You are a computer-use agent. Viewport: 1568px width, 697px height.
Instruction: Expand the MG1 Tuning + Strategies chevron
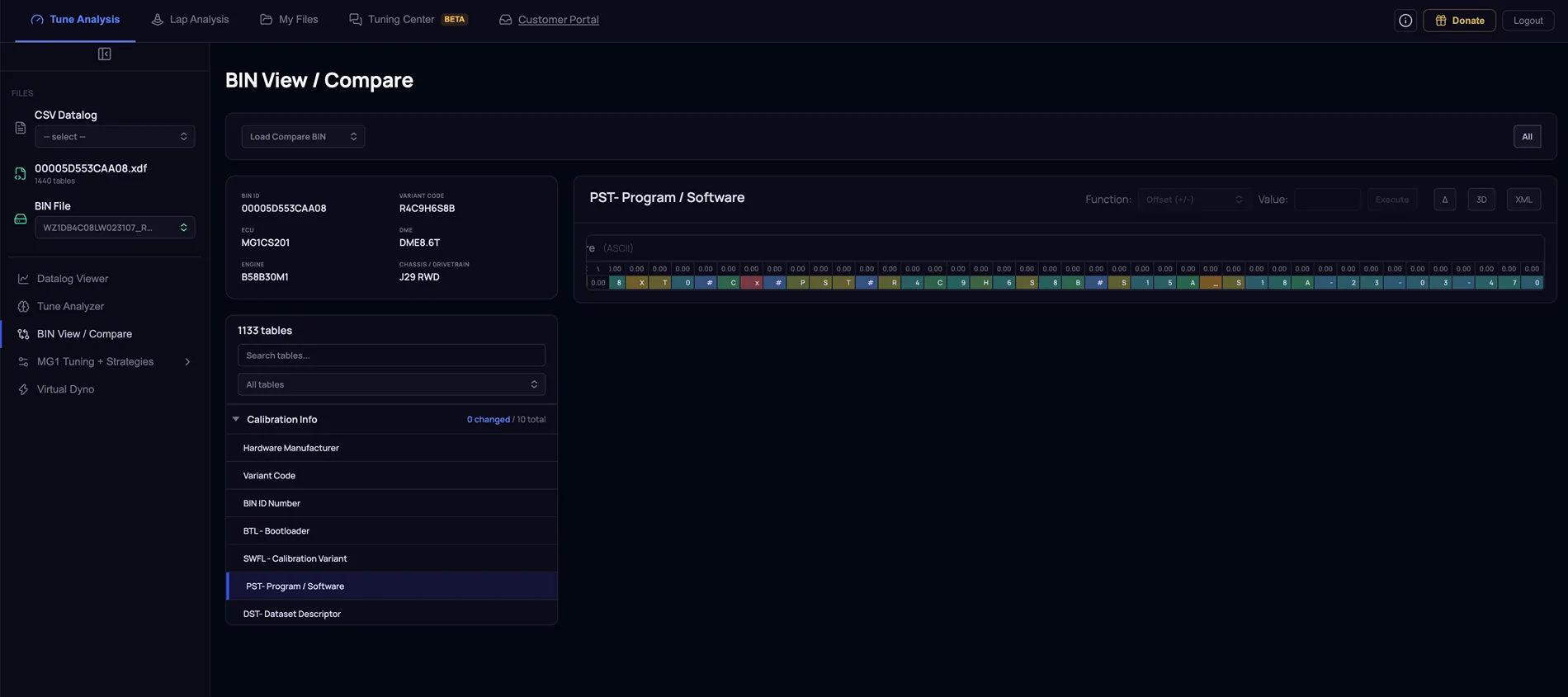(187, 361)
